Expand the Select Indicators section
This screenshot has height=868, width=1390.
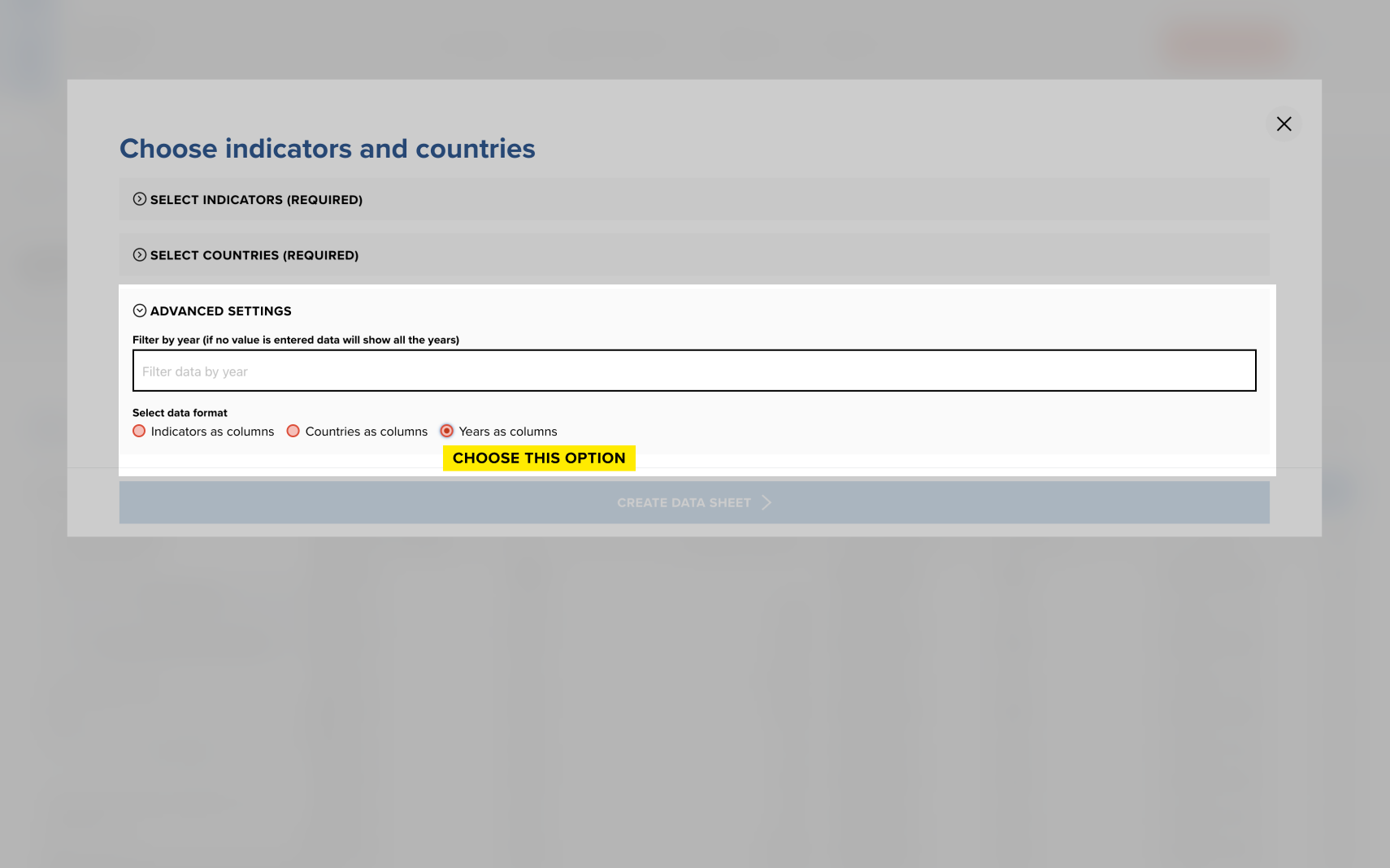[x=694, y=199]
